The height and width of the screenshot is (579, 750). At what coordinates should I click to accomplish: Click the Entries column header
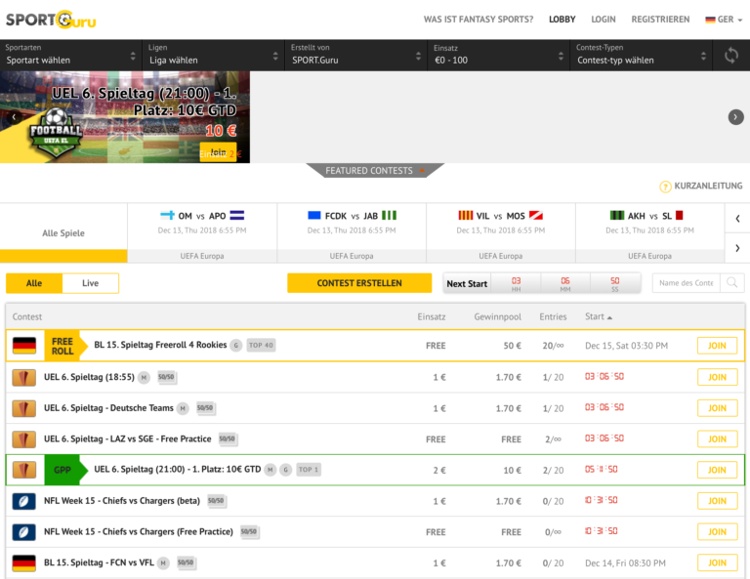click(553, 316)
